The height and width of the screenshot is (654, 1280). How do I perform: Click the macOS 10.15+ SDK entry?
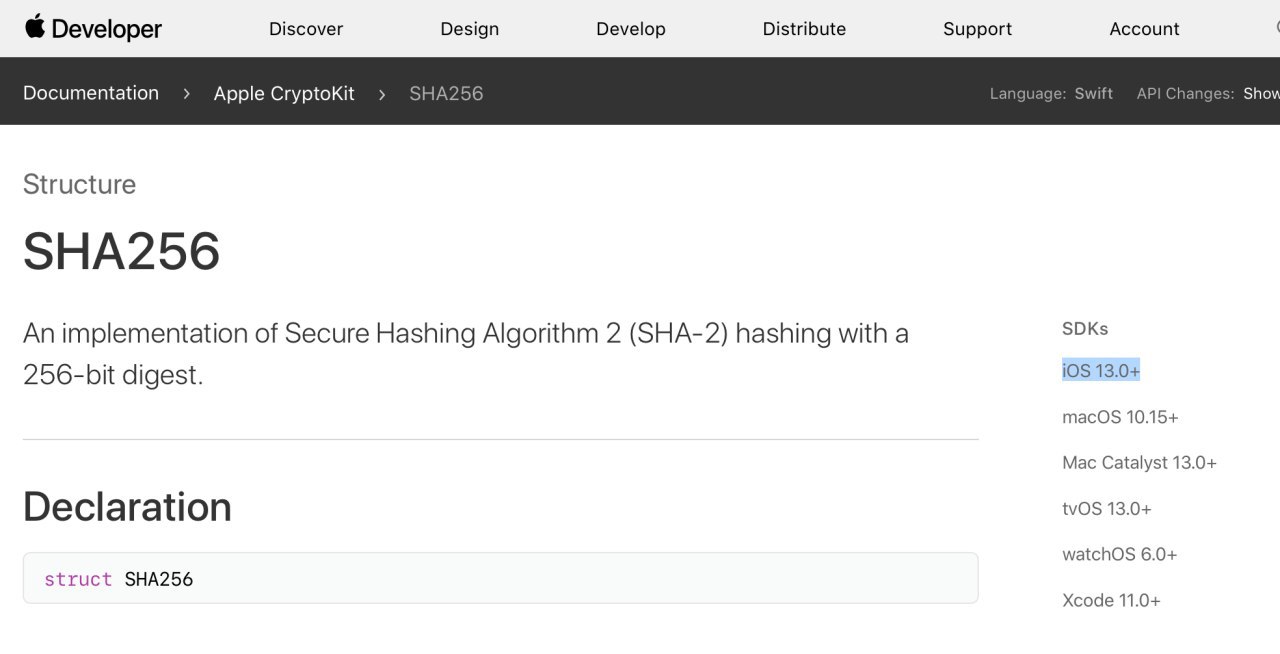tap(1120, 417)
